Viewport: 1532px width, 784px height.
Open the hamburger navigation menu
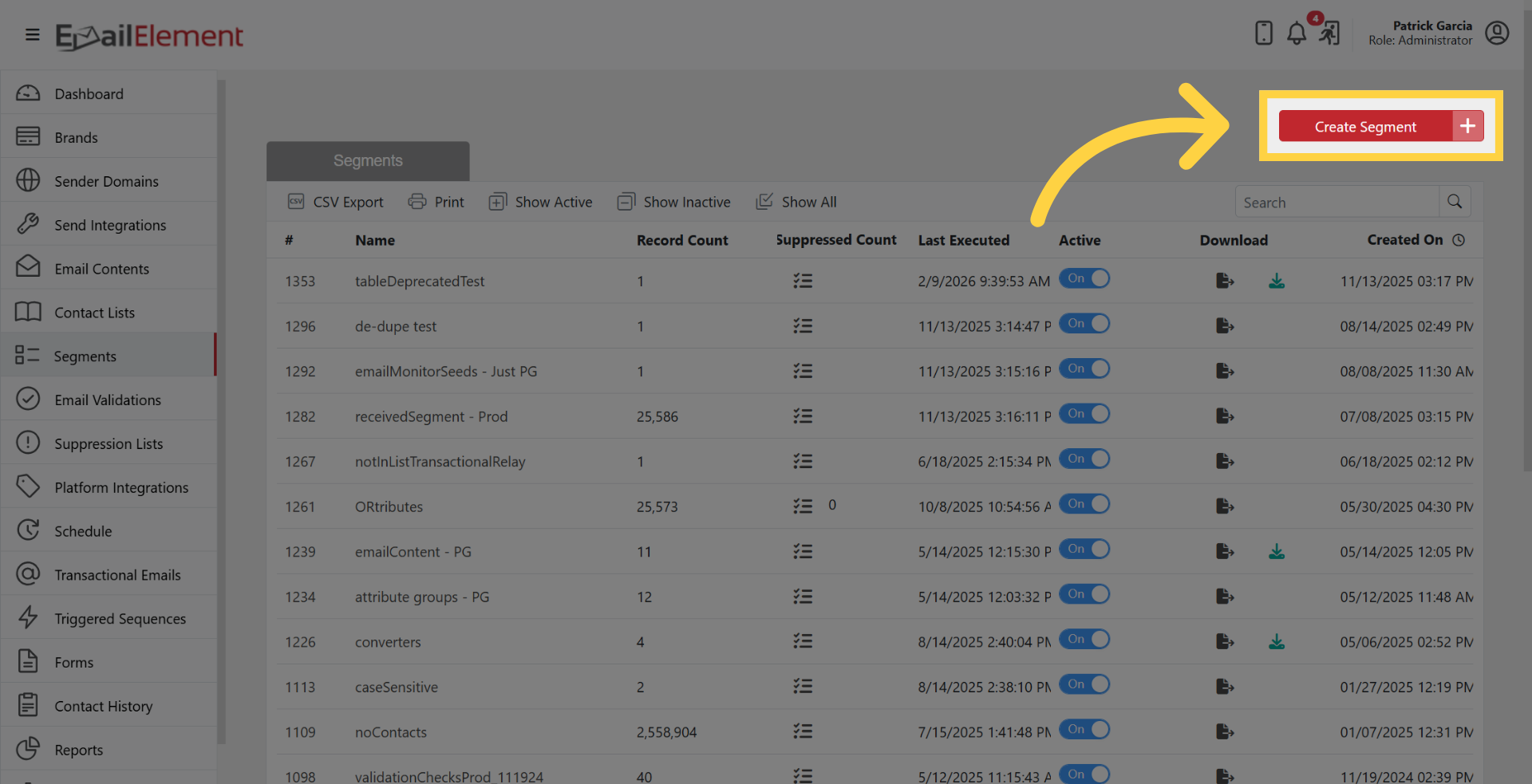[x=33, y=34]
